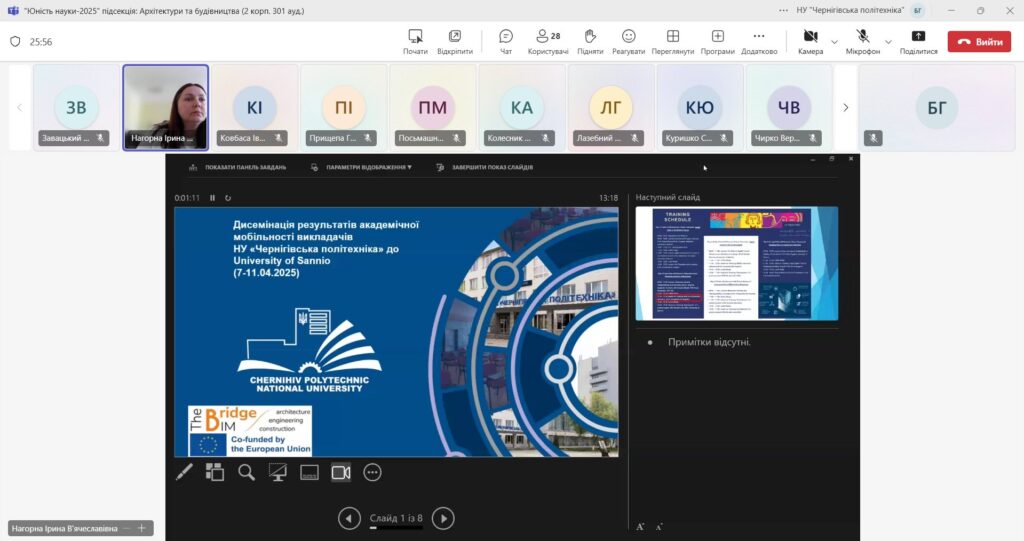Go to next participants page arrow
Viewport: 1024px width, 541px height.
click(846, 107)
